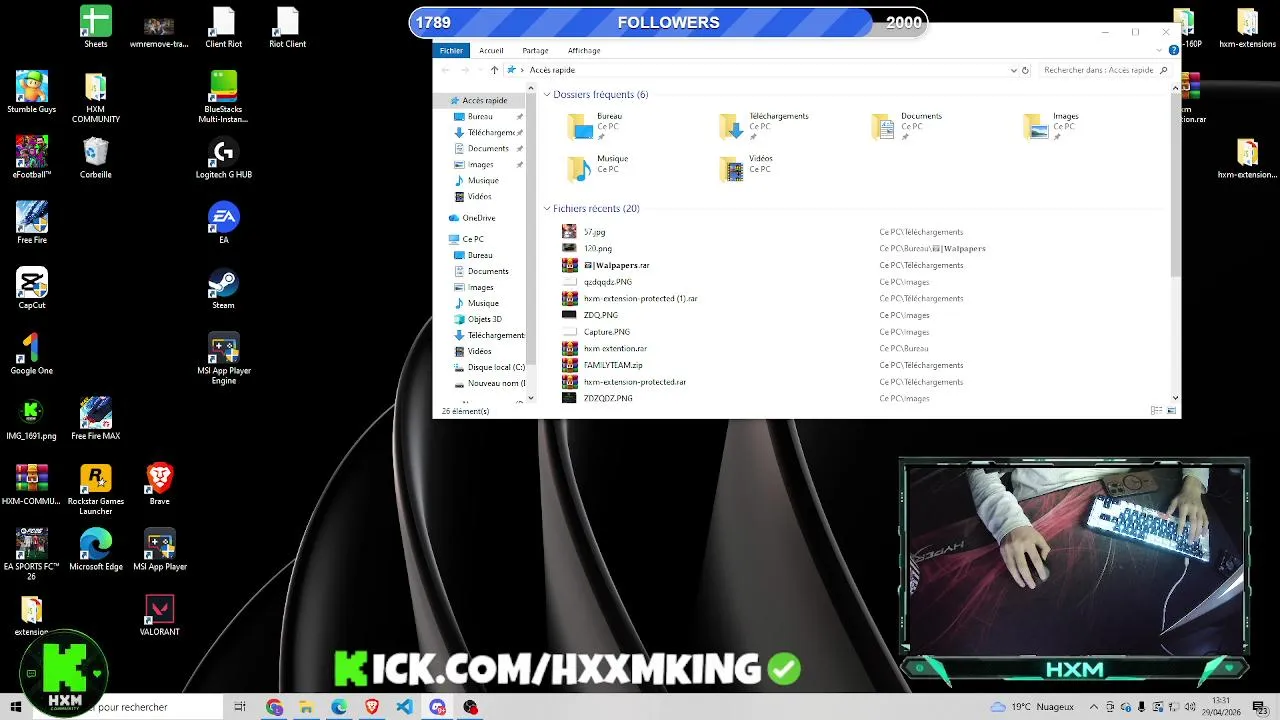Image resolution: width=1280 pixels, height=720 pixels.
Task: Collapse the Fichiers récents group
Action: [547, 209]
